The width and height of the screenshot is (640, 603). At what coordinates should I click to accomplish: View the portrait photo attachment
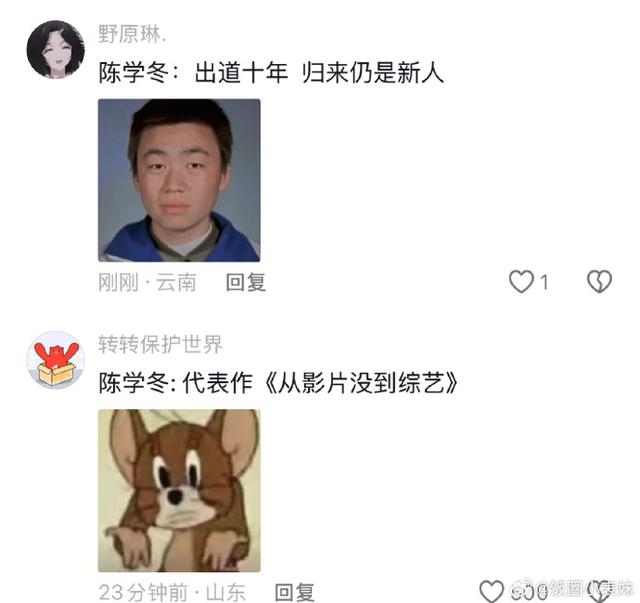coord(179,180)
